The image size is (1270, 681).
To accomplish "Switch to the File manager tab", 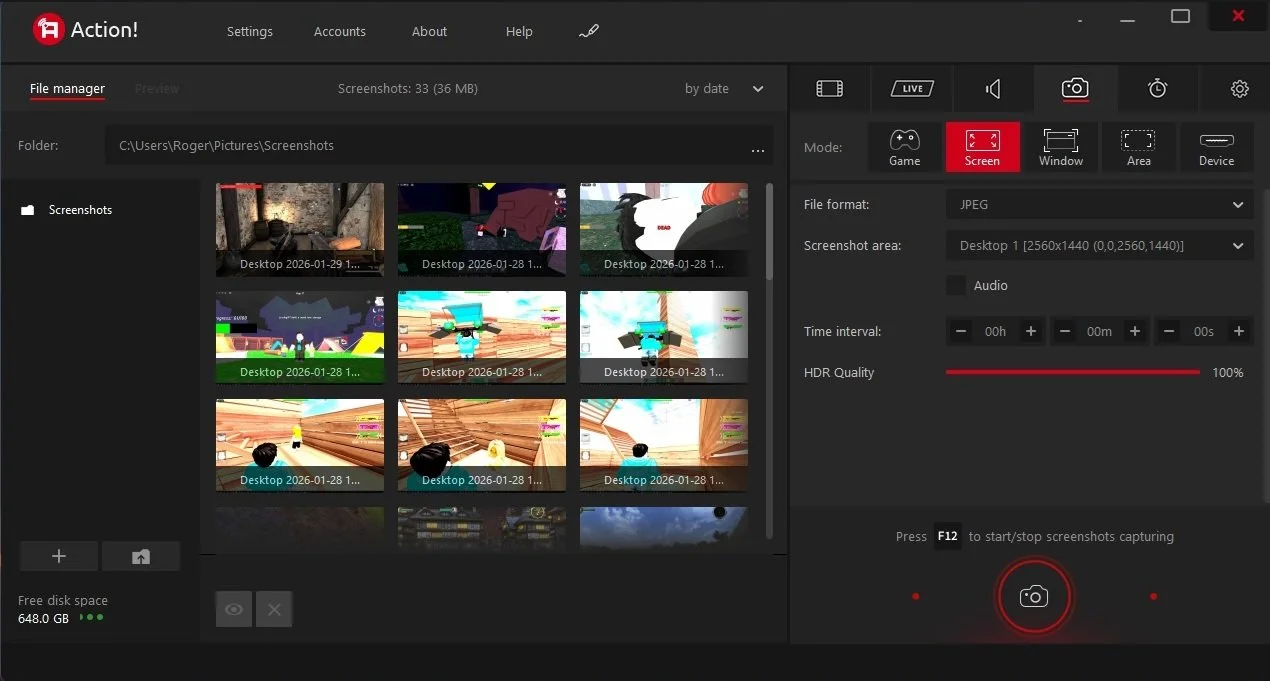I will click(67, 88).
